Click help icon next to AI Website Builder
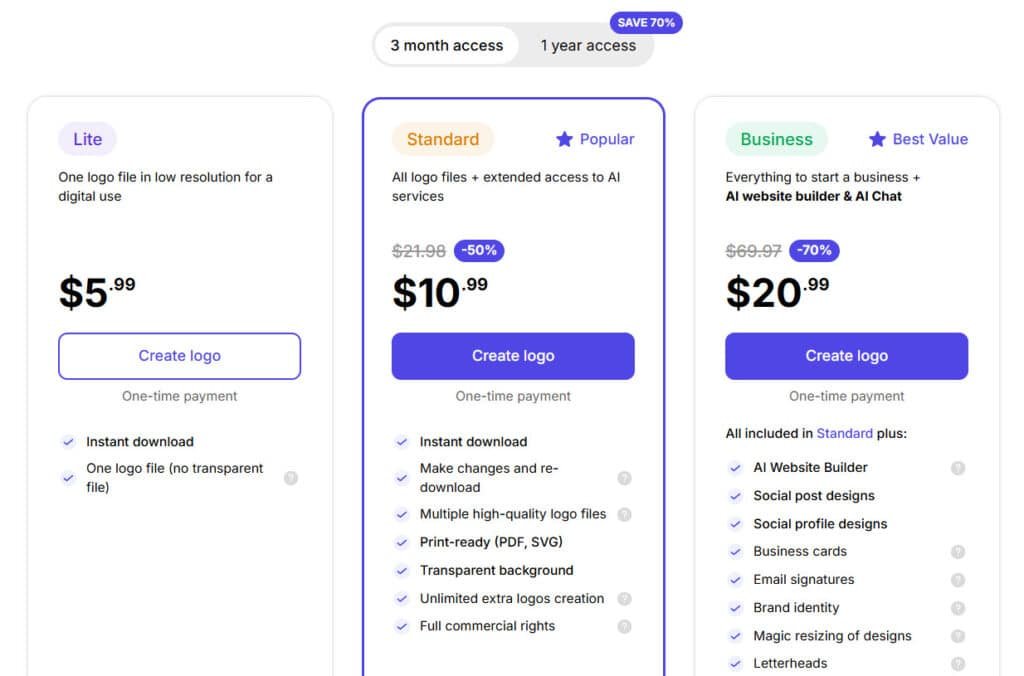This screenshot has height=676, width=1024. (x=958, y=468)
